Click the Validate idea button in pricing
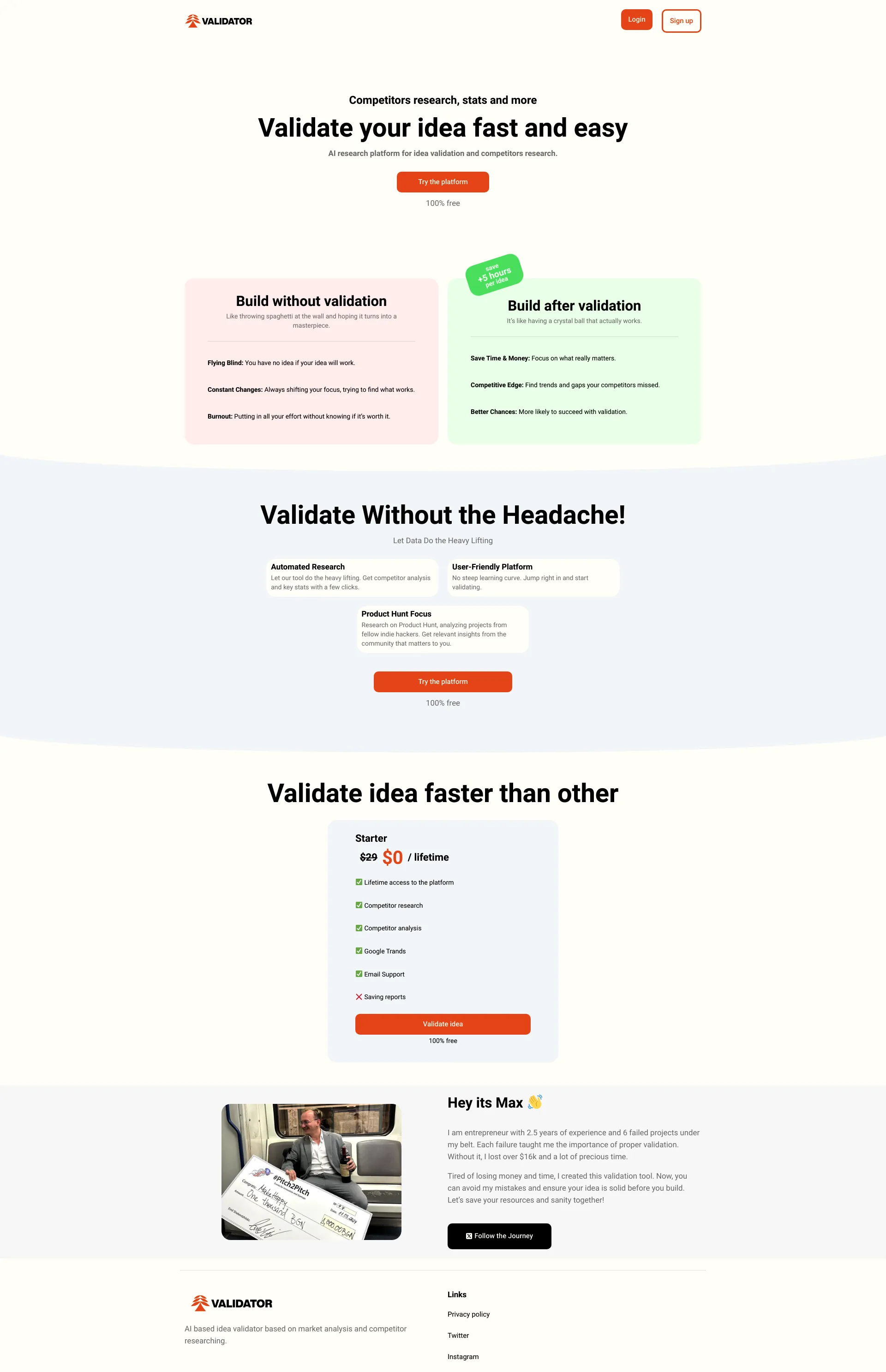Image resolution: width=886 pixels, height=1372 pixels. click(x=442, y=1023)
